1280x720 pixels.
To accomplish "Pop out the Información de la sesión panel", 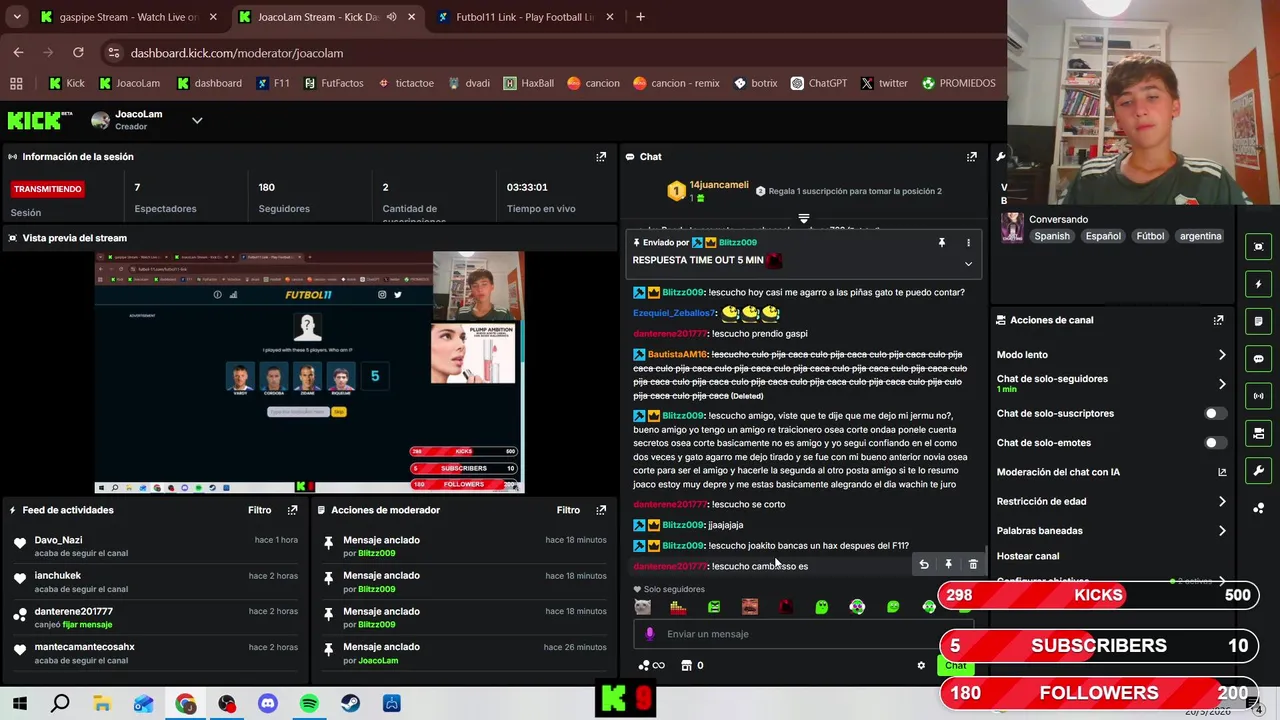I will pos(601,157).
